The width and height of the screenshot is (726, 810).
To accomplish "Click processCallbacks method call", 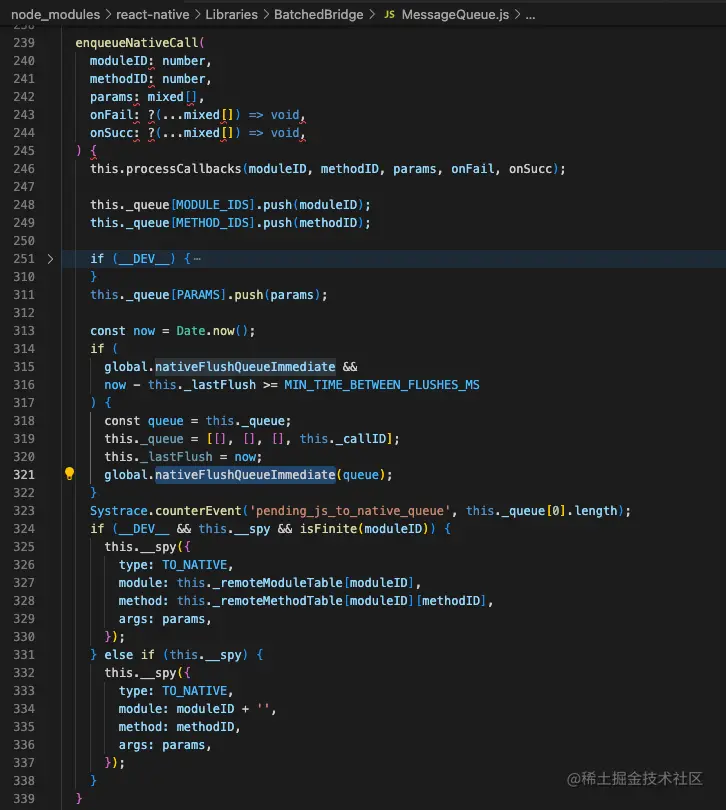I will pos(183,169).
